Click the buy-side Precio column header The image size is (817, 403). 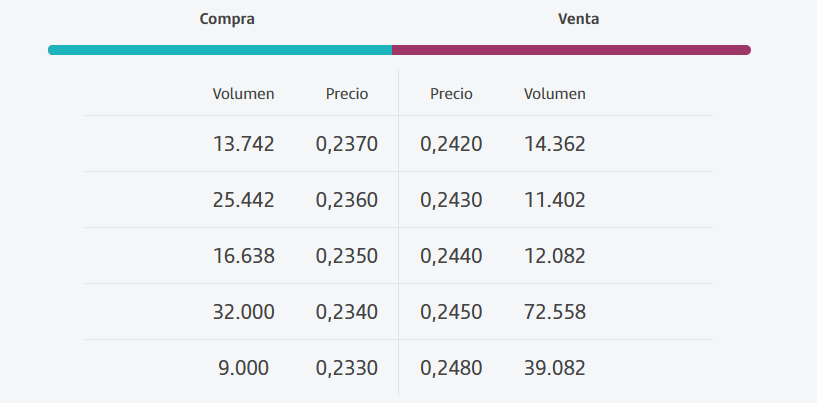pos(347,94)
